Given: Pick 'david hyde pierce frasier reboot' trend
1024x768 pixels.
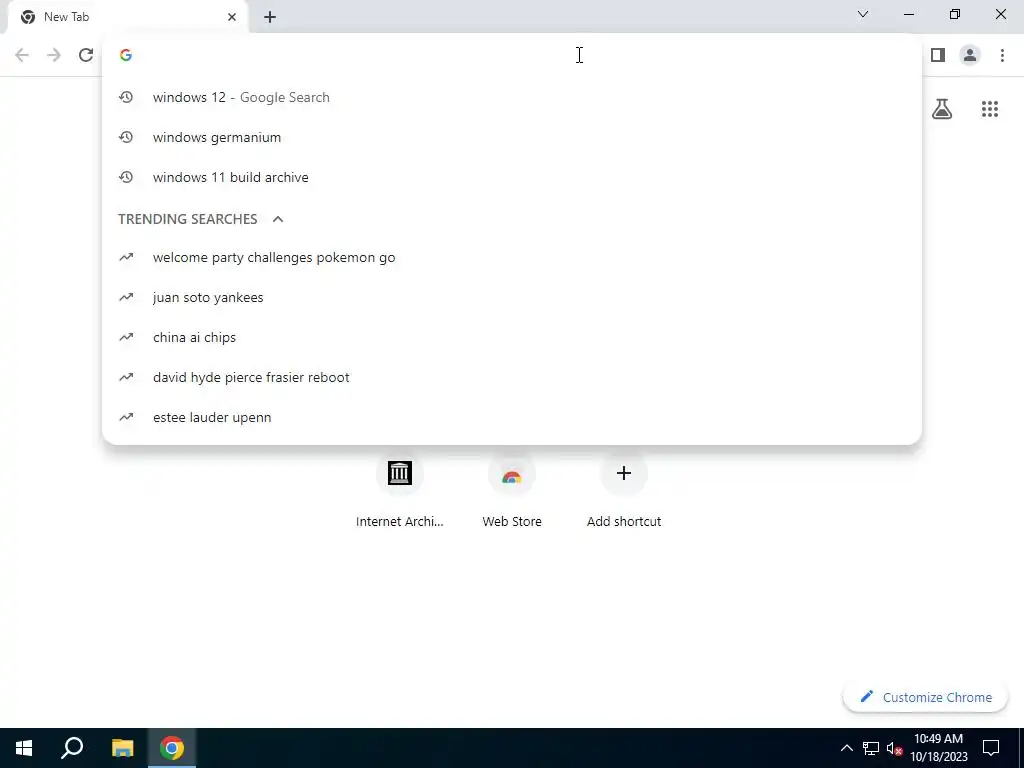Looking at the screenshot, I should coord(512,377).
